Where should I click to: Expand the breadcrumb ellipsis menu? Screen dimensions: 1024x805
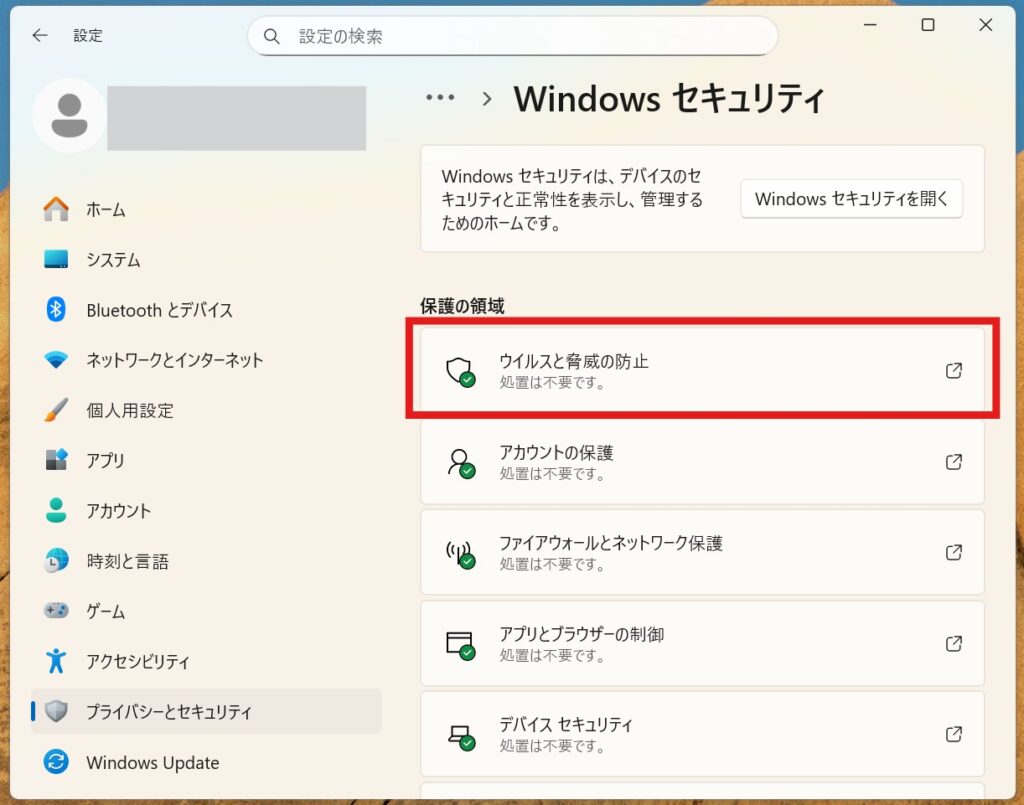(x=440, y=98)
